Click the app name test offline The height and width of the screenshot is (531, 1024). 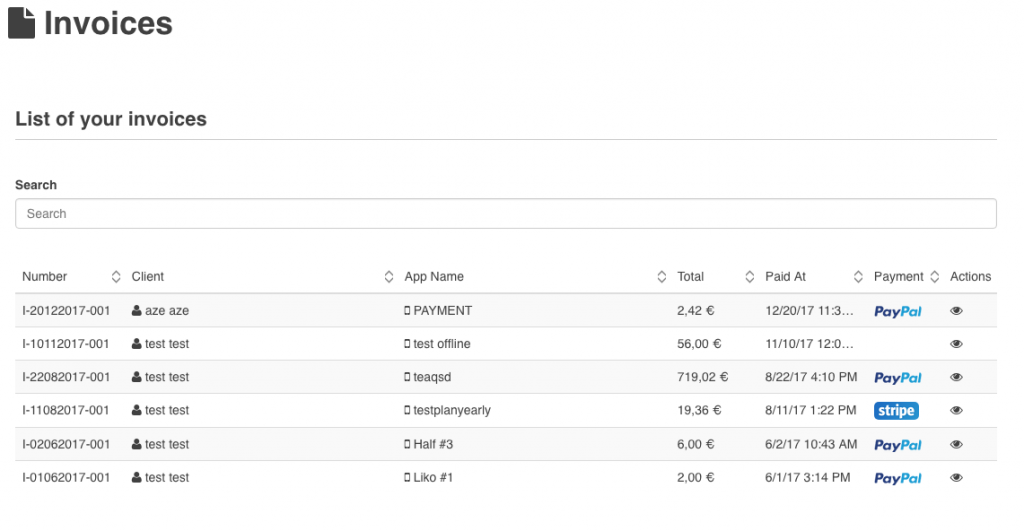(x=441, y=344)
